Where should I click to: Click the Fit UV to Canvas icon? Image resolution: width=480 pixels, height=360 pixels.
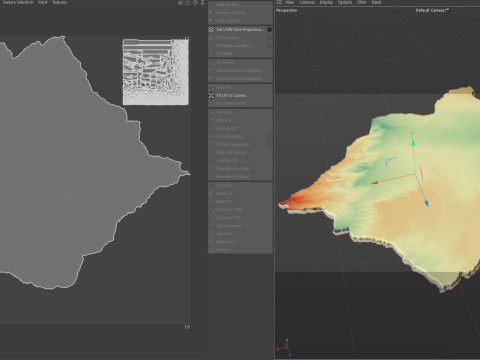[x=211, y=95]
